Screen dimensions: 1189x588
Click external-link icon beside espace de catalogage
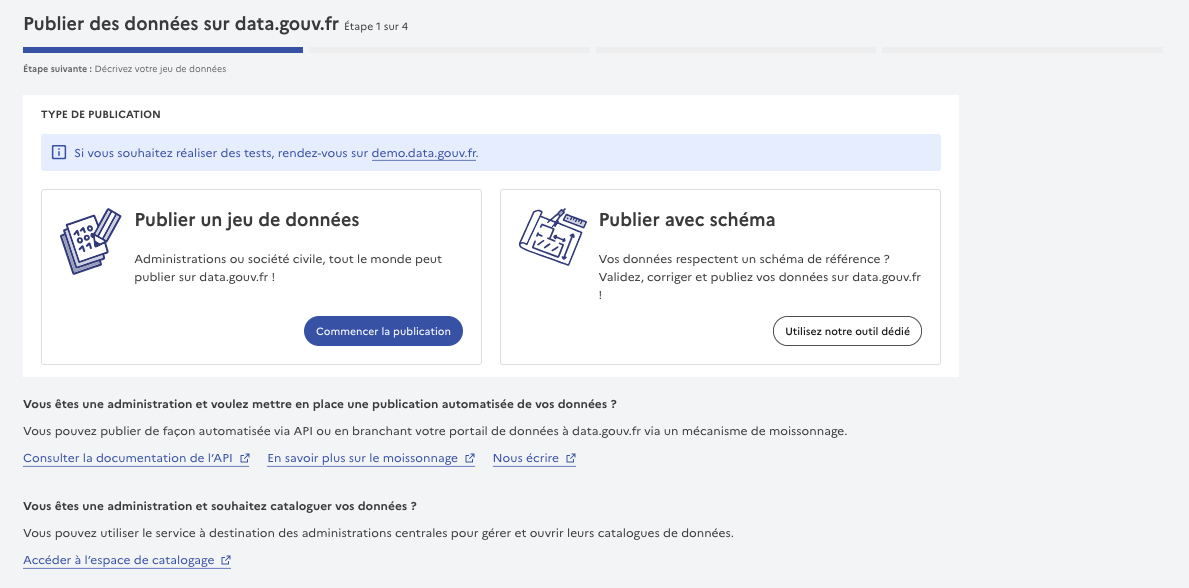pyautogui.click(x=226, y=561)
